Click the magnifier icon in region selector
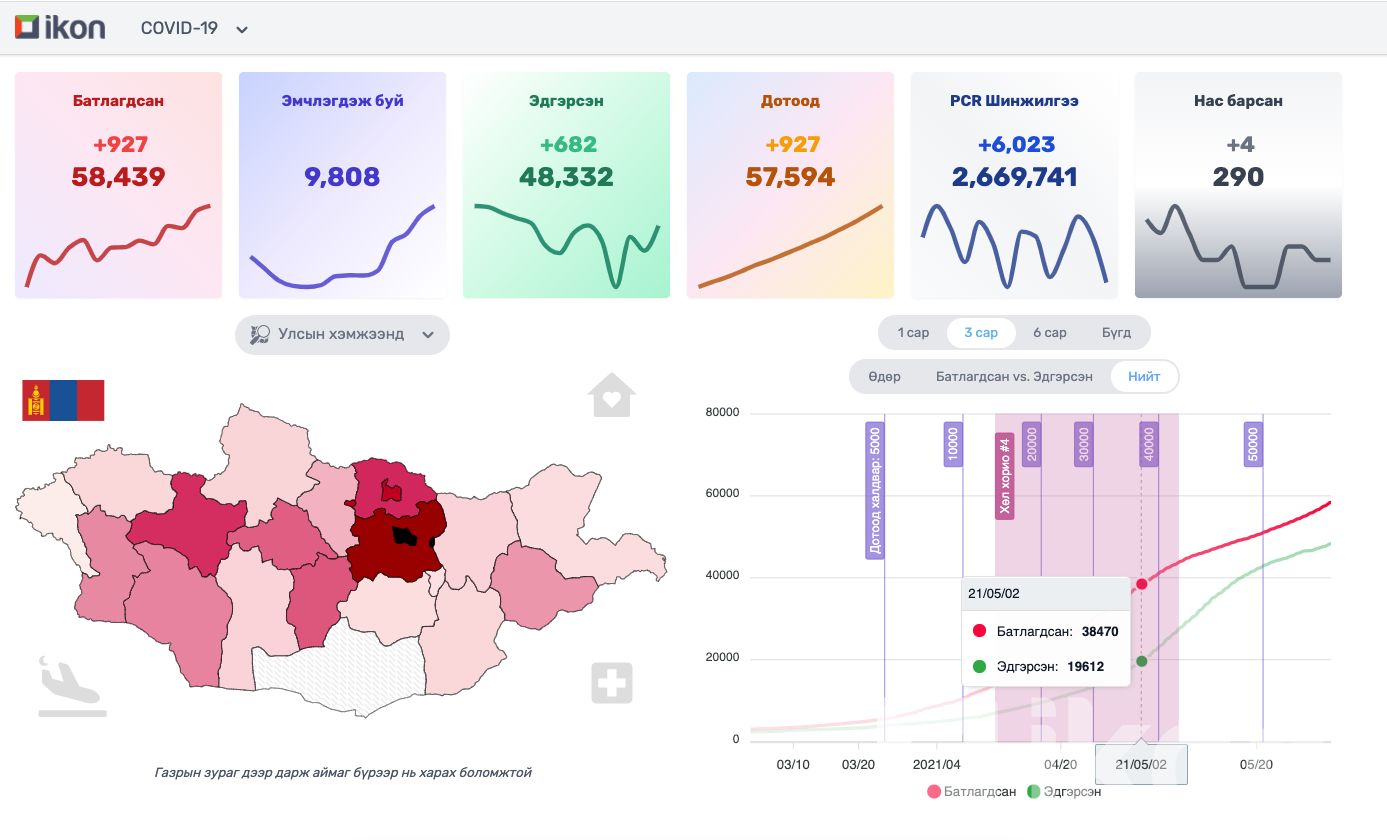This screenshot has width=1387, height=840. coord(260,335)
